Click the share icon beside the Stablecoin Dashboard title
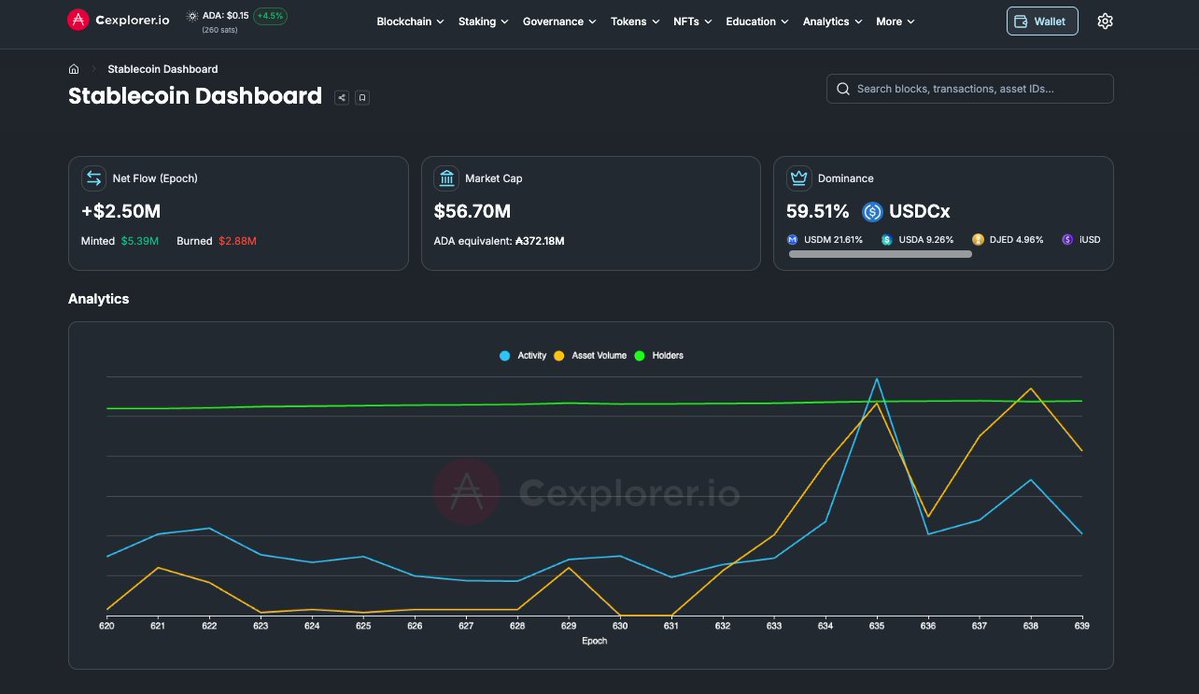The width and height of the screenshot is (1199, 694). click(x=341, y=98)
